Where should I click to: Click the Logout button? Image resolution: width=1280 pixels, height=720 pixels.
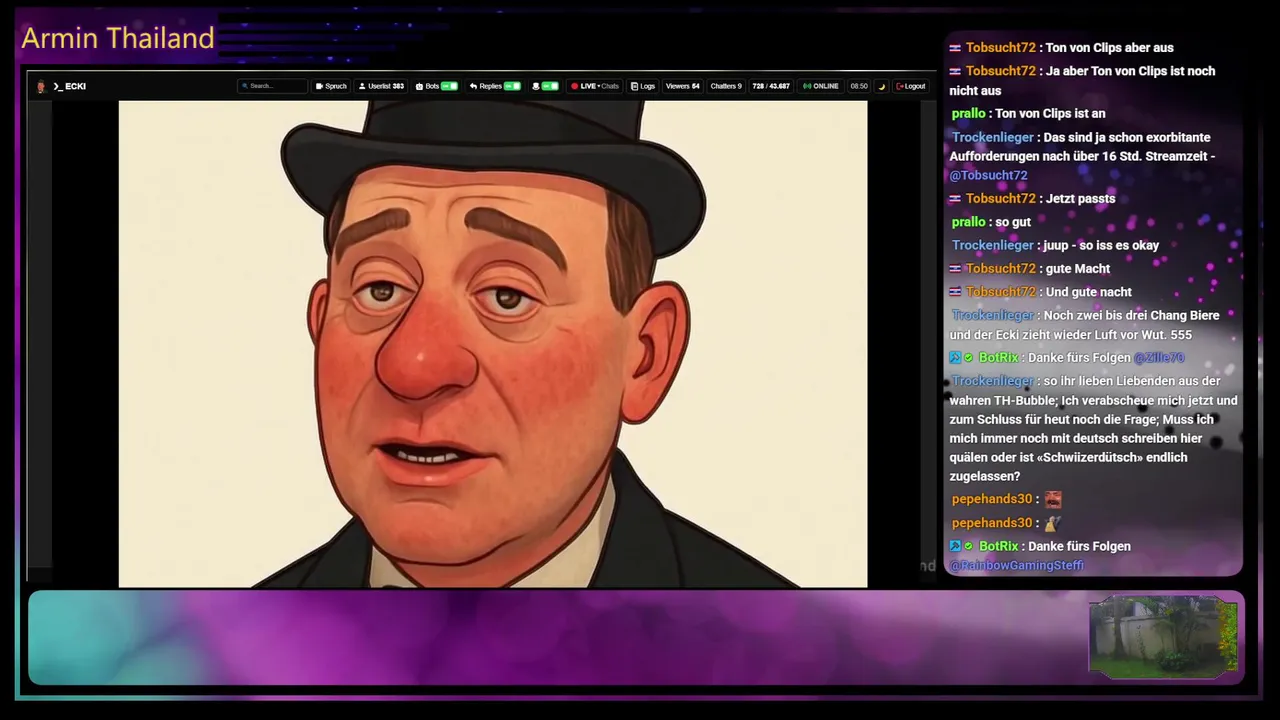[910, 86]
